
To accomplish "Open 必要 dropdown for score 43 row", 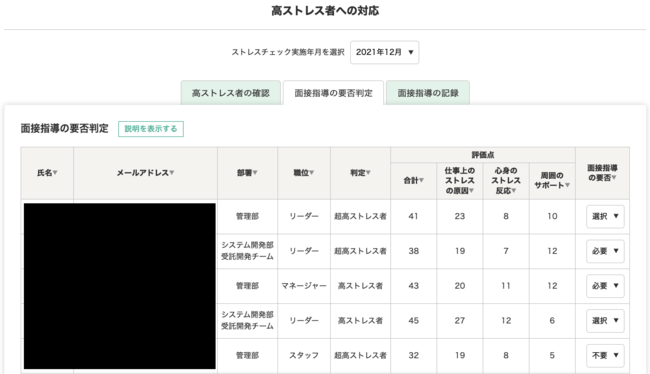I will click(605, 286).
